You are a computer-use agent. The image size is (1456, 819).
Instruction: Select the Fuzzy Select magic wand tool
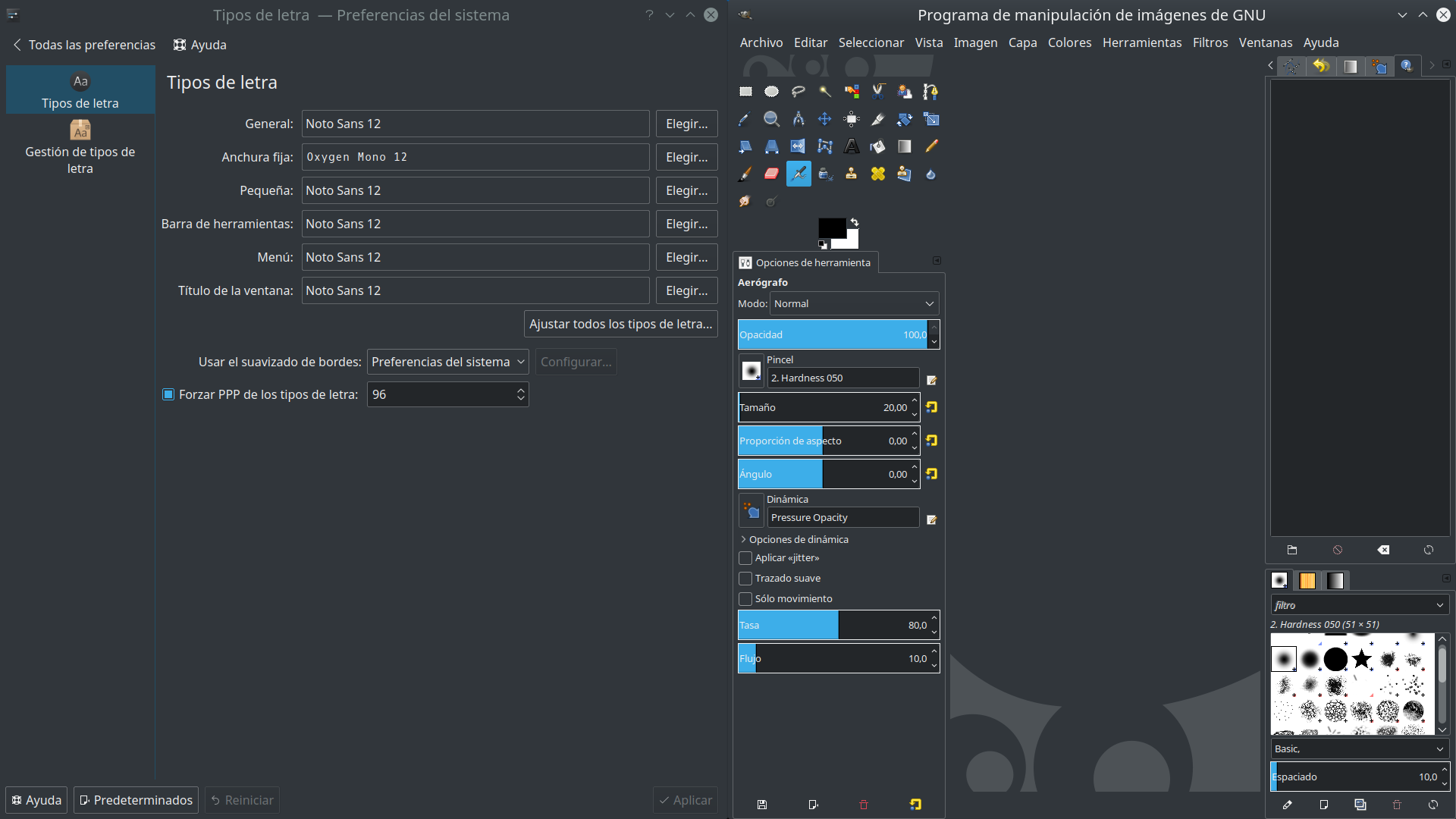click(x=825, y=92)
